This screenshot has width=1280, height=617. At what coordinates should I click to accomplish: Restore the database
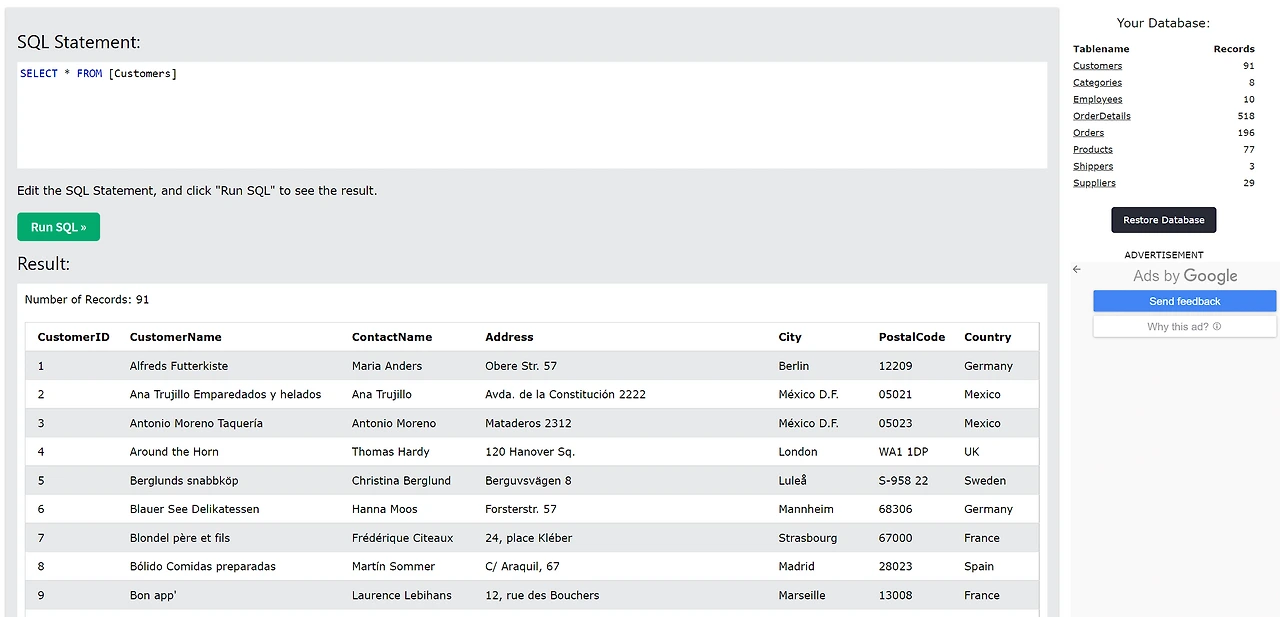coord(1164,220)
